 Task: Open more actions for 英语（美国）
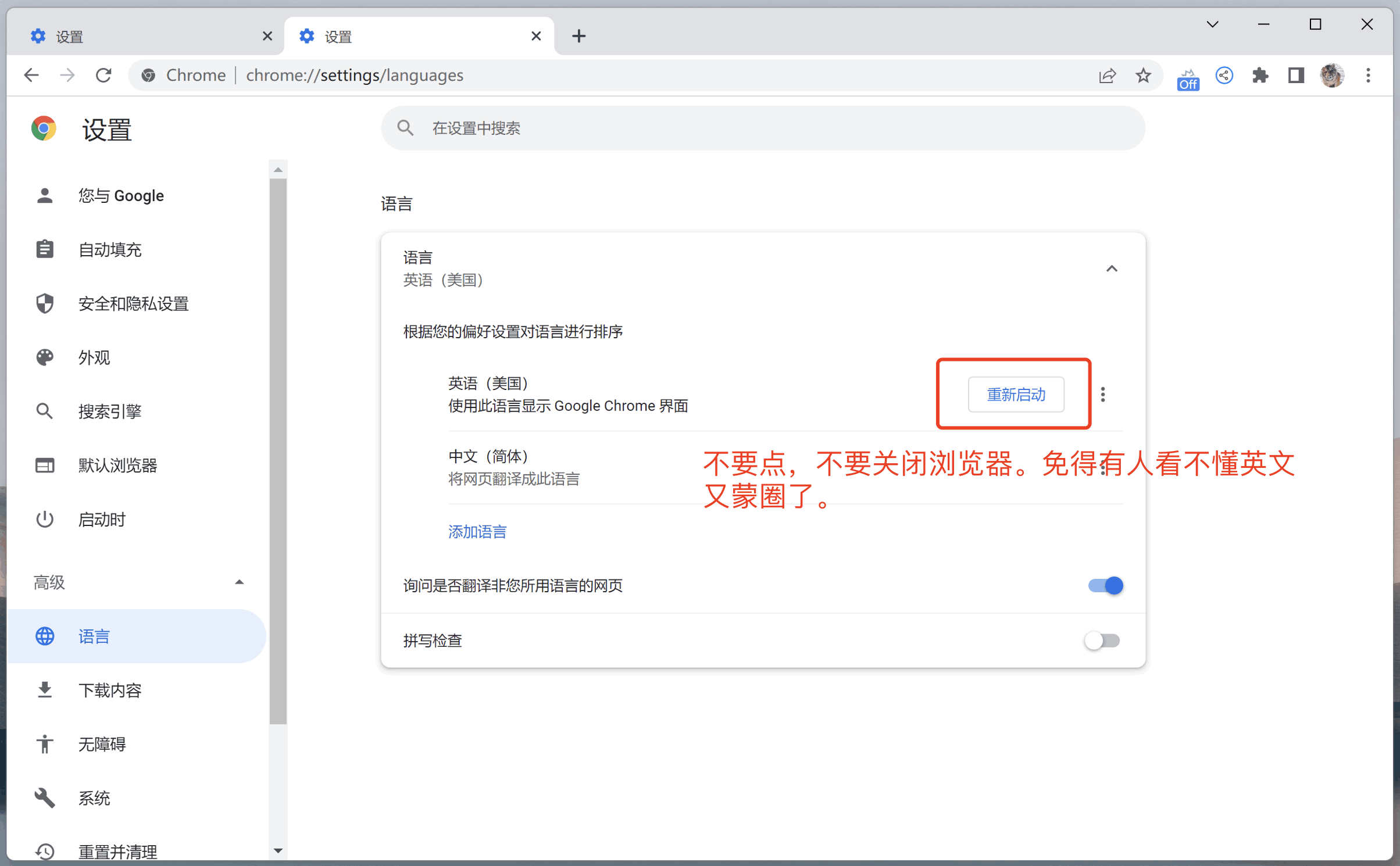[x=1103, y=395]
